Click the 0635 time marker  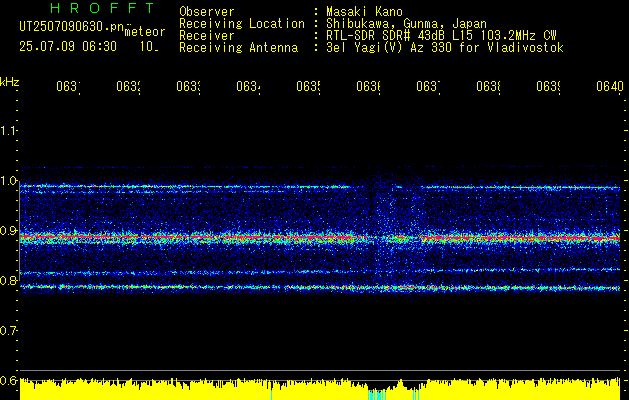308,86
